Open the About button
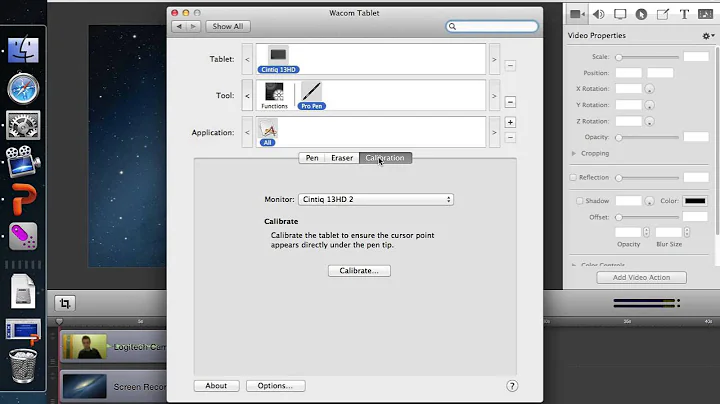The height and width of the screenshot is (404, 720). tap(216, 386)
